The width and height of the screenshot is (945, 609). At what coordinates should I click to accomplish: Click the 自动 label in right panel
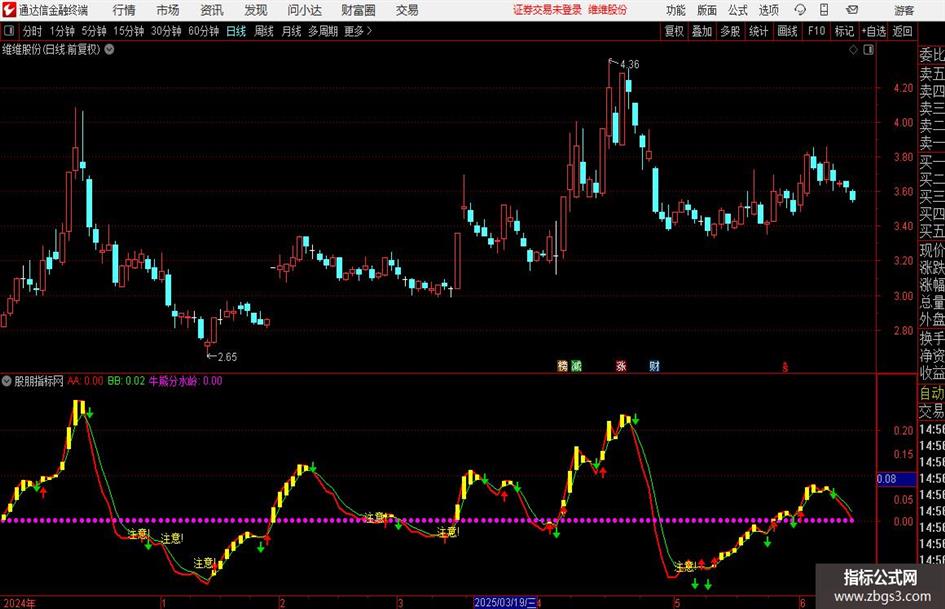point(932,393)
